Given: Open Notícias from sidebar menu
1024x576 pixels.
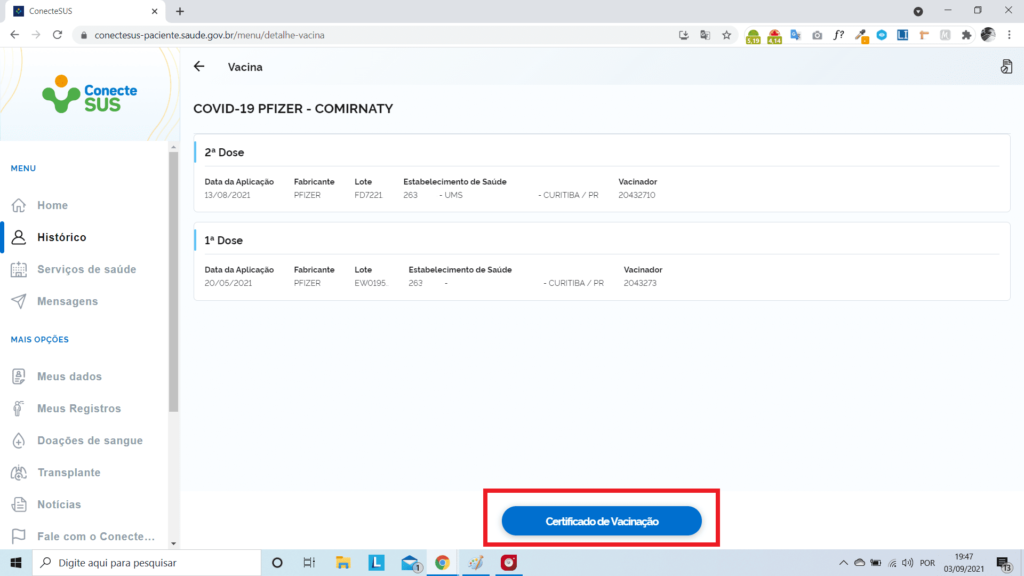Looking at the screenshot, I should click(59, 505).
